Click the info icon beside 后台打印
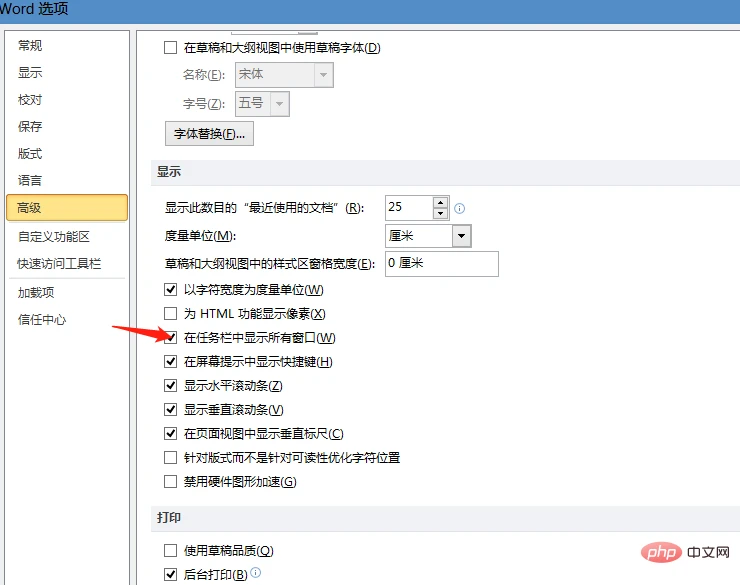 tap(255, 572)
